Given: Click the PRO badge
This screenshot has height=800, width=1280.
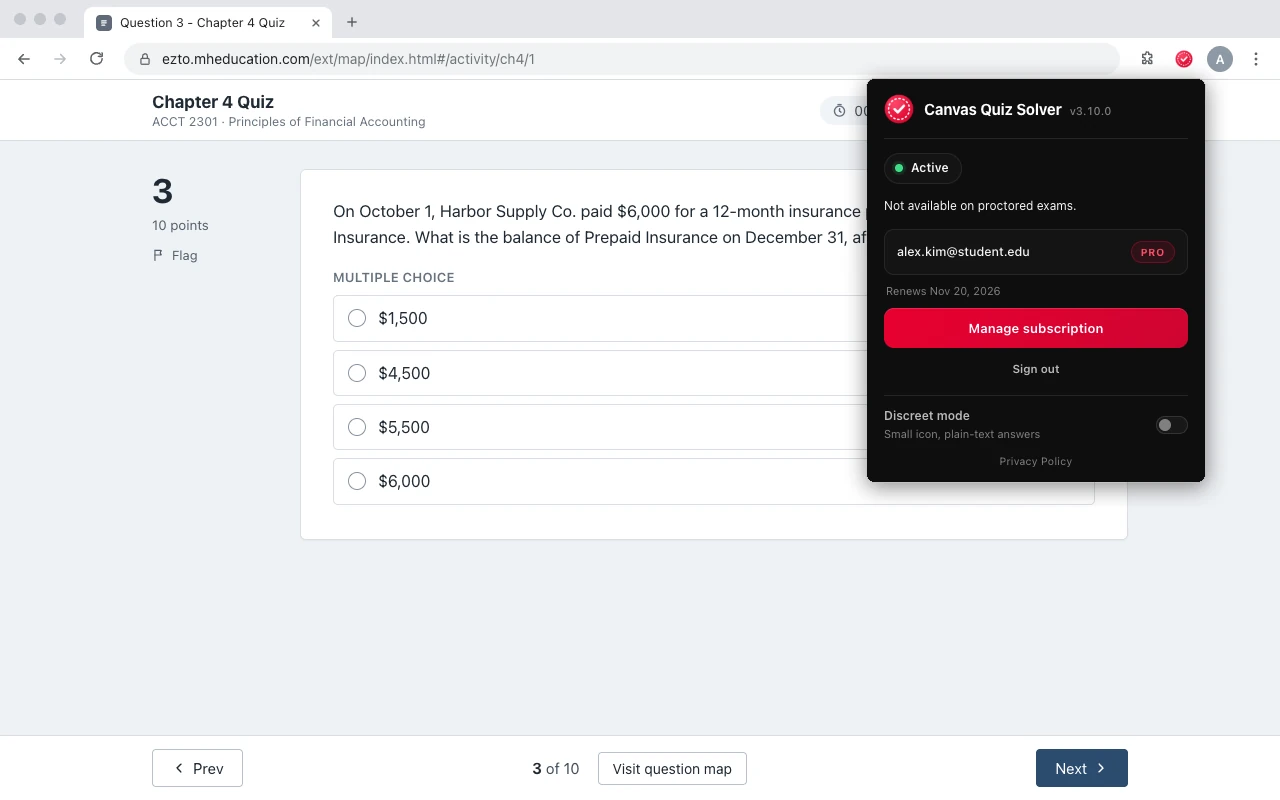Looking at the screenshot, I should point(1152,252).
